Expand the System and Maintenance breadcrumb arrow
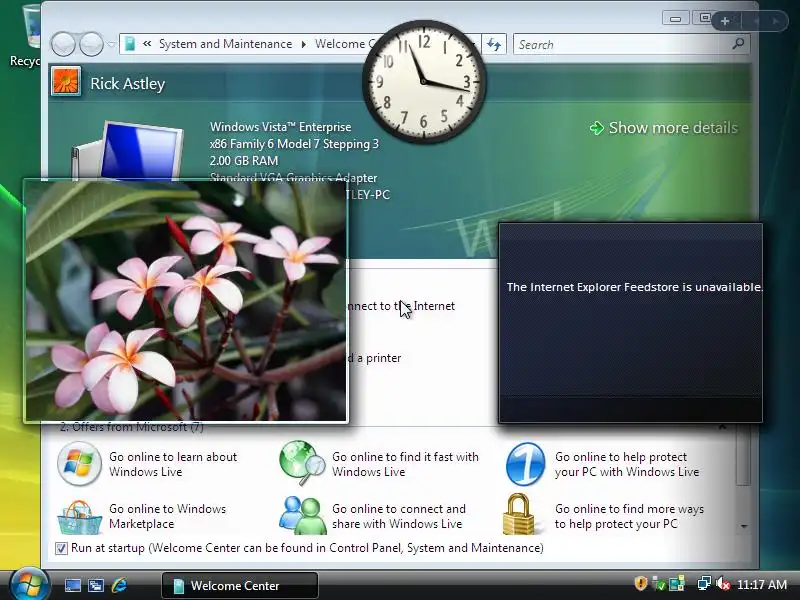Image resolution: width=800 pixels, height=600 pixels. [x=304, y=44]
